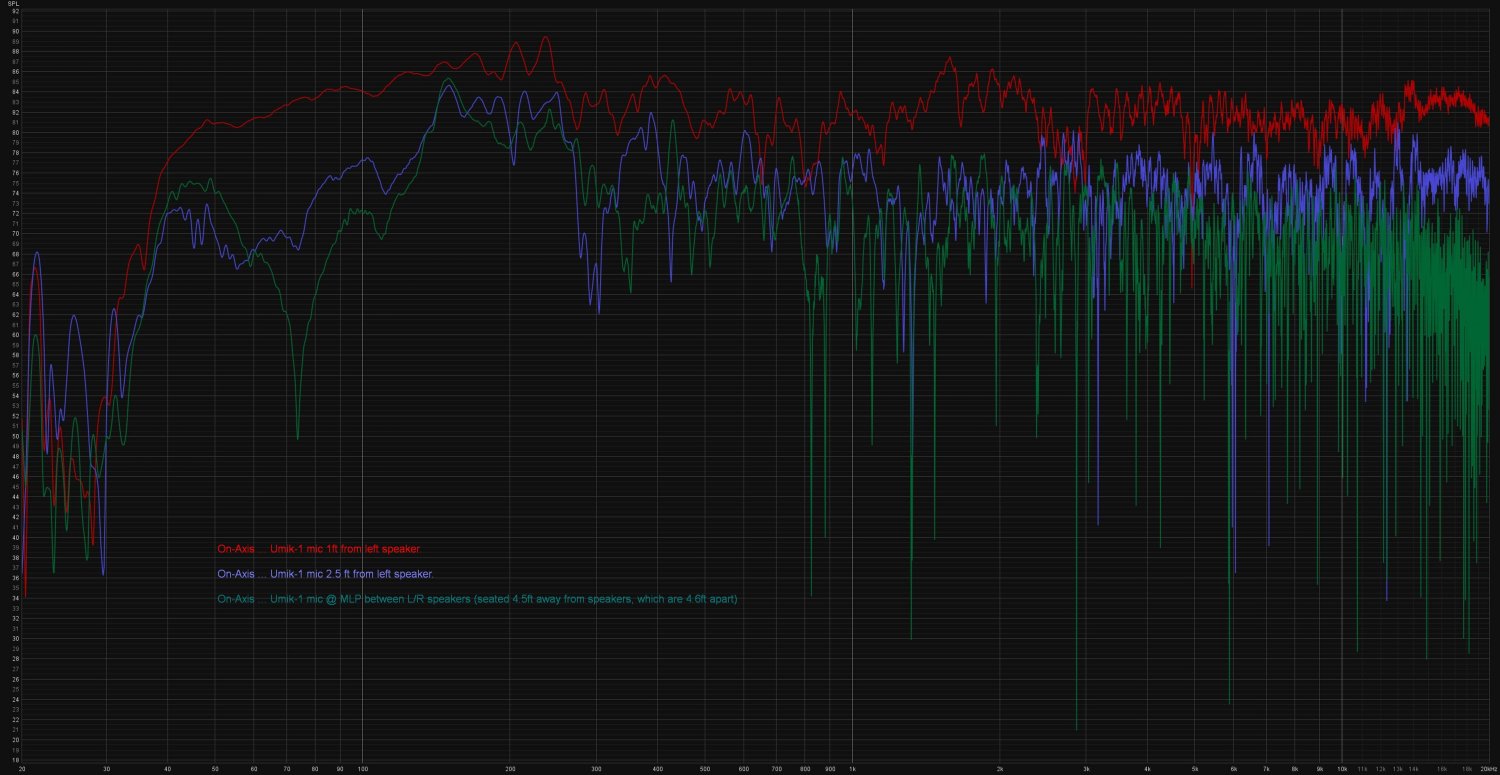Image resolution: width=1500 pixels, height=775 pixels.
Task: Click the 5k tick label on the frequency axis
Action: (x=1195, y=769)
